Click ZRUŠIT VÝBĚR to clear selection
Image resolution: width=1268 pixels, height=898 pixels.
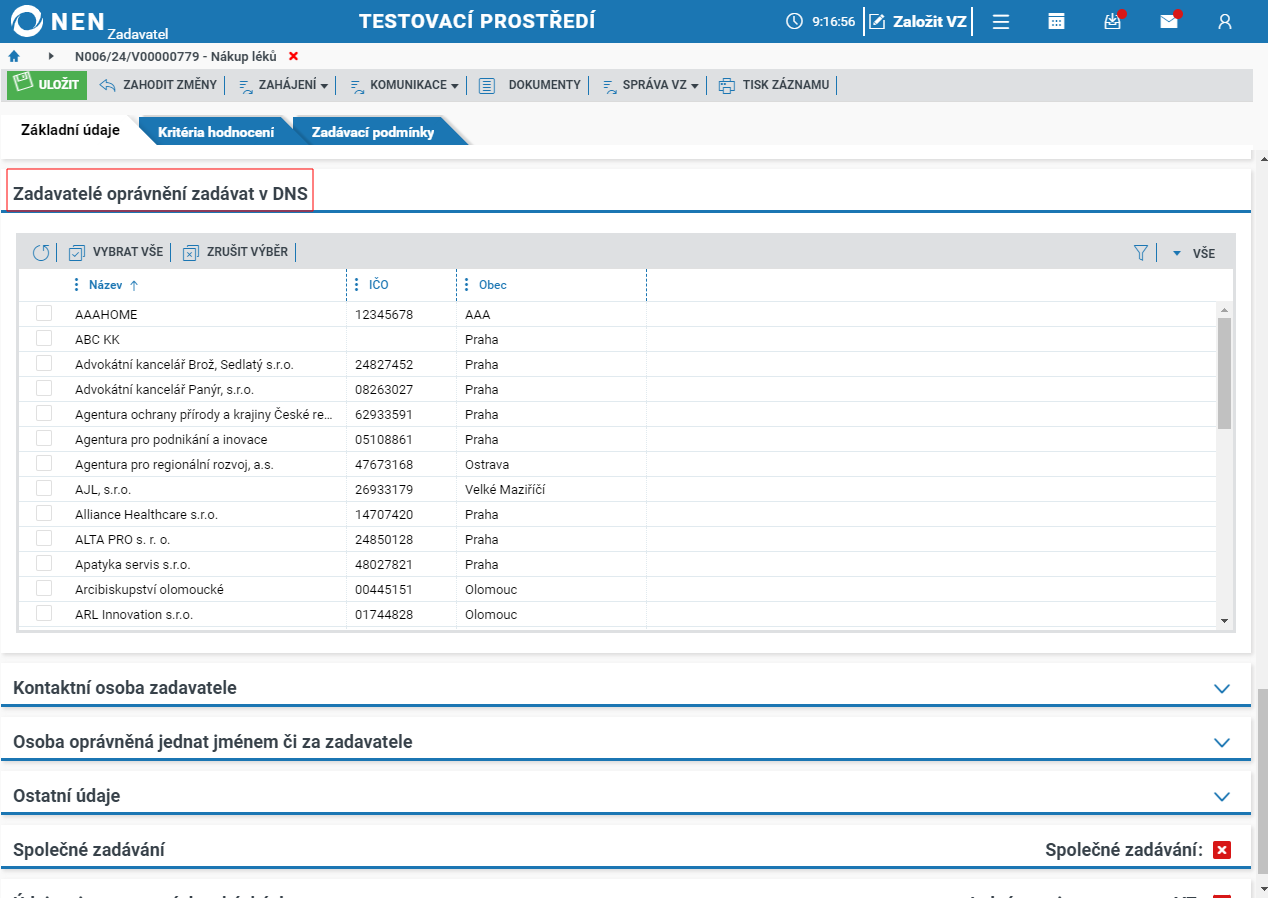[x=235, y=252]
